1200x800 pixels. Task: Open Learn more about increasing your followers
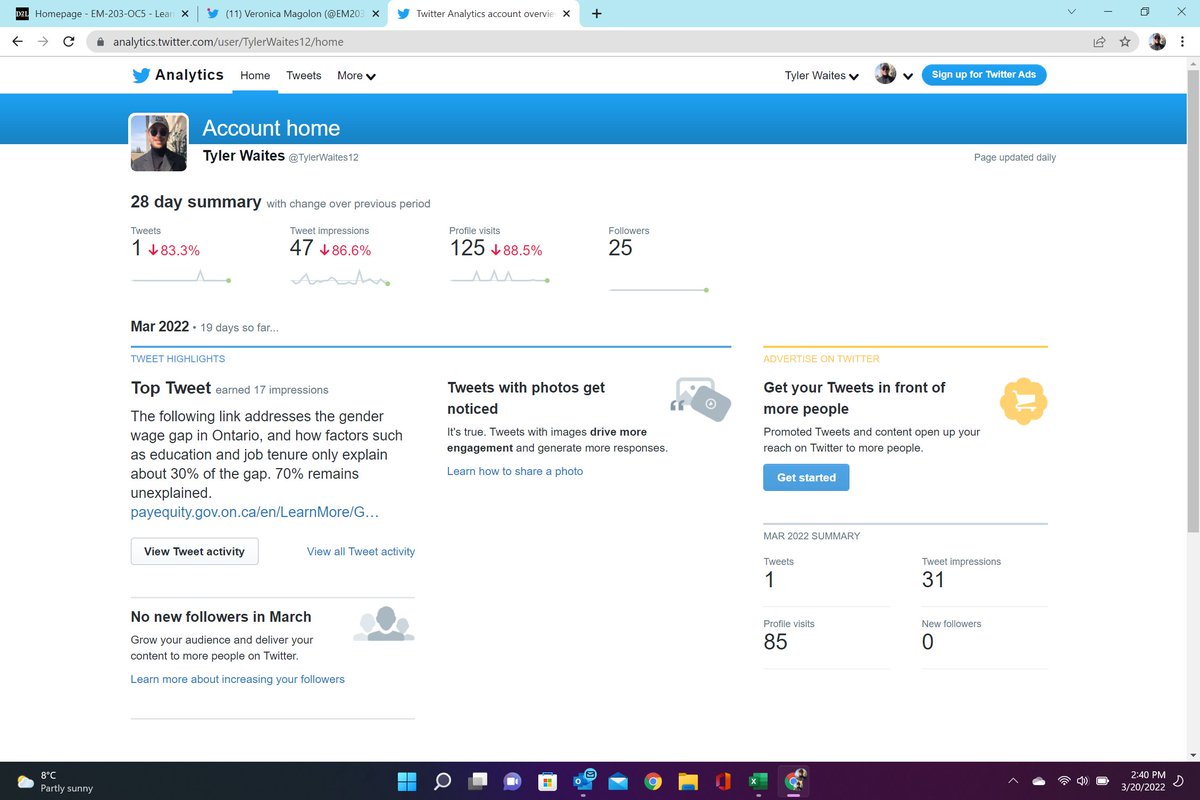click(238, 679)
